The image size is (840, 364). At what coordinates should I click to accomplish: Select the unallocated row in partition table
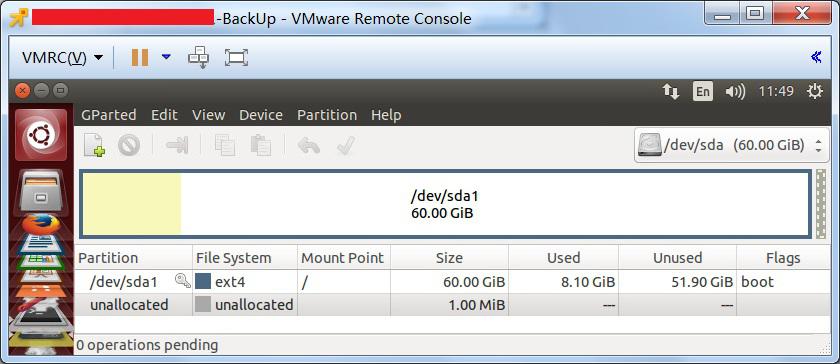tap(452, 305)
